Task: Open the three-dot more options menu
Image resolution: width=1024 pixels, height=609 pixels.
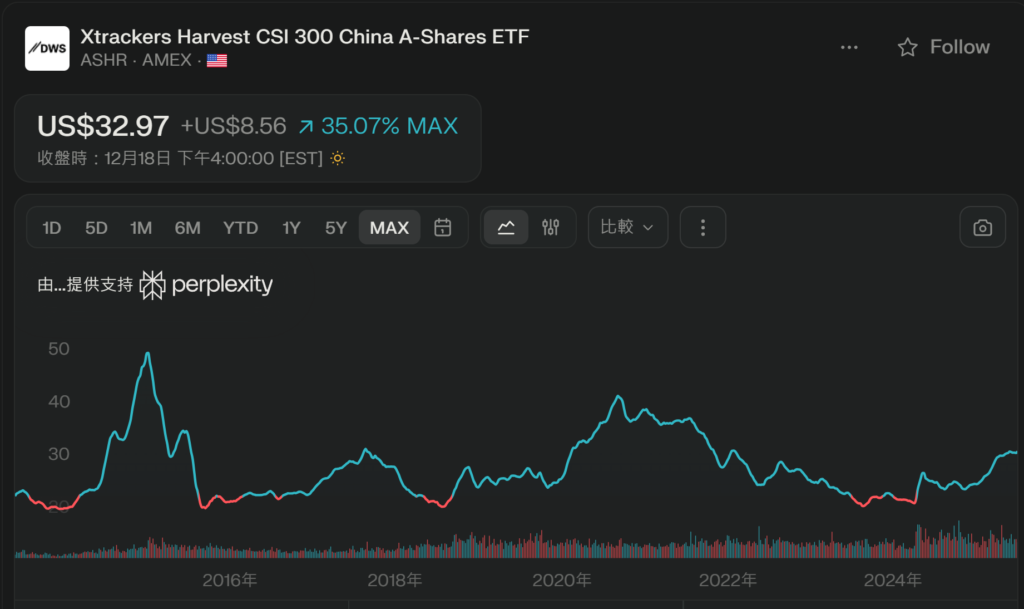Action: tap(849, 47)
